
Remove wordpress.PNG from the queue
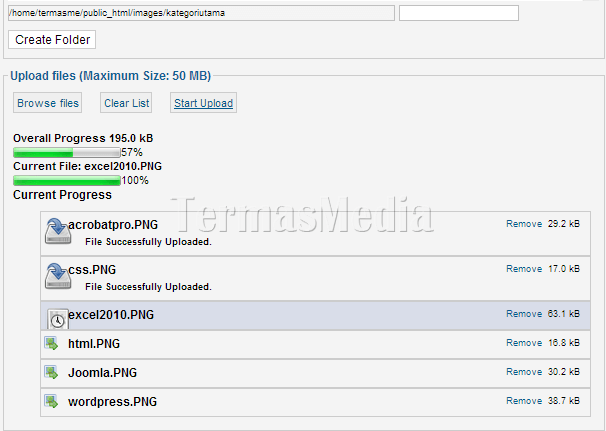524,400
